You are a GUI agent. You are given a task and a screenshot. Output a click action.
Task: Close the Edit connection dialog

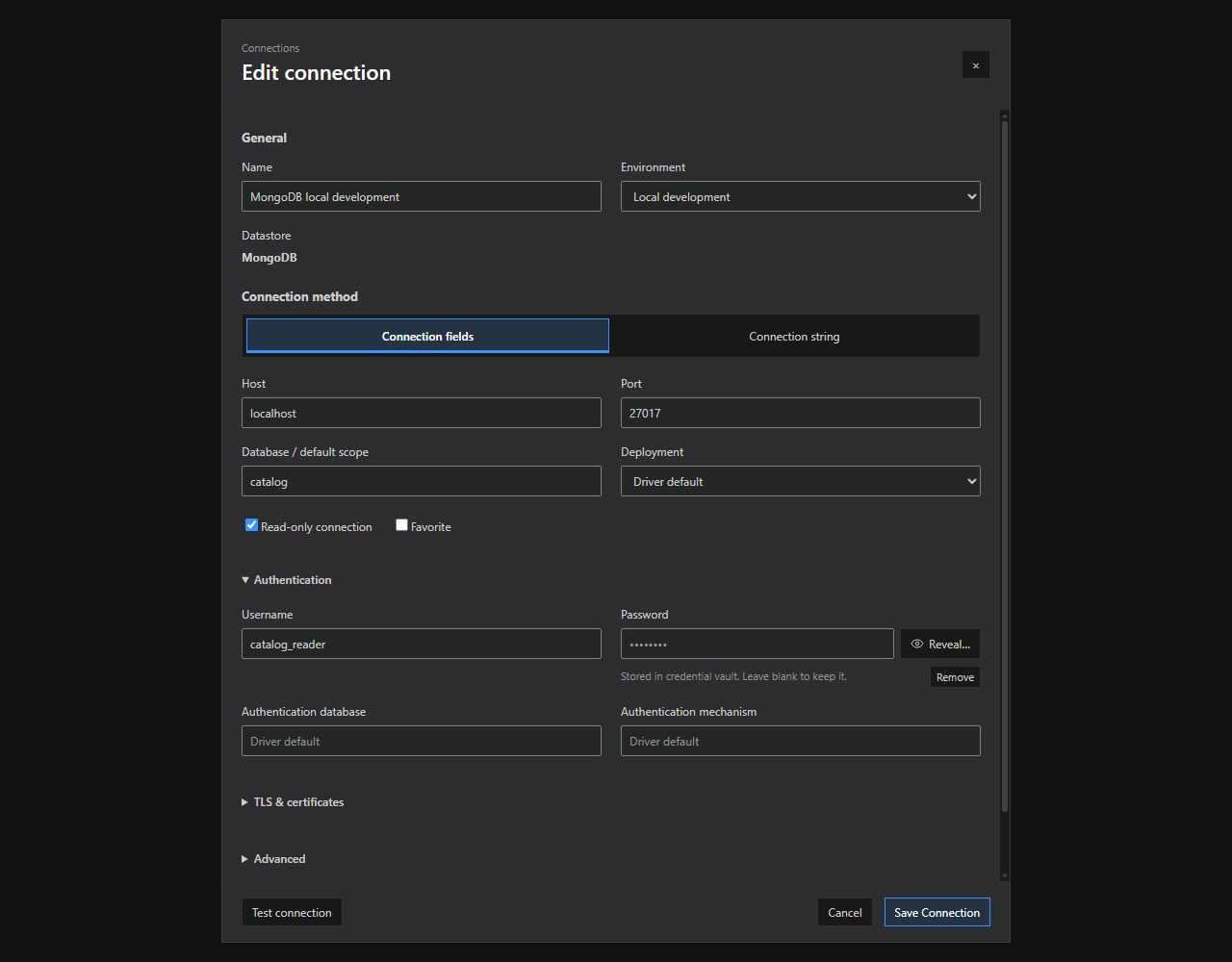(x=975, y=65)
